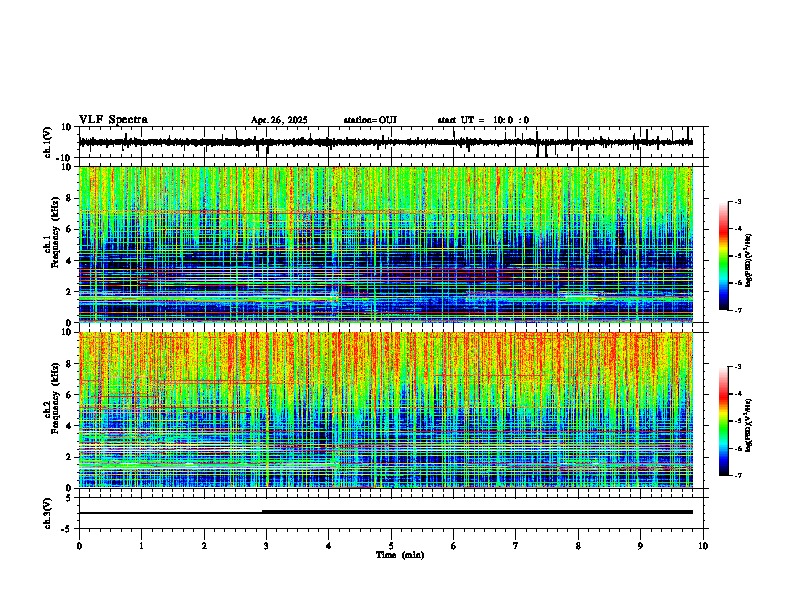Click the "8" tick on the Time axis
This screenshot has width=792, height=612.
pos(578,546)
